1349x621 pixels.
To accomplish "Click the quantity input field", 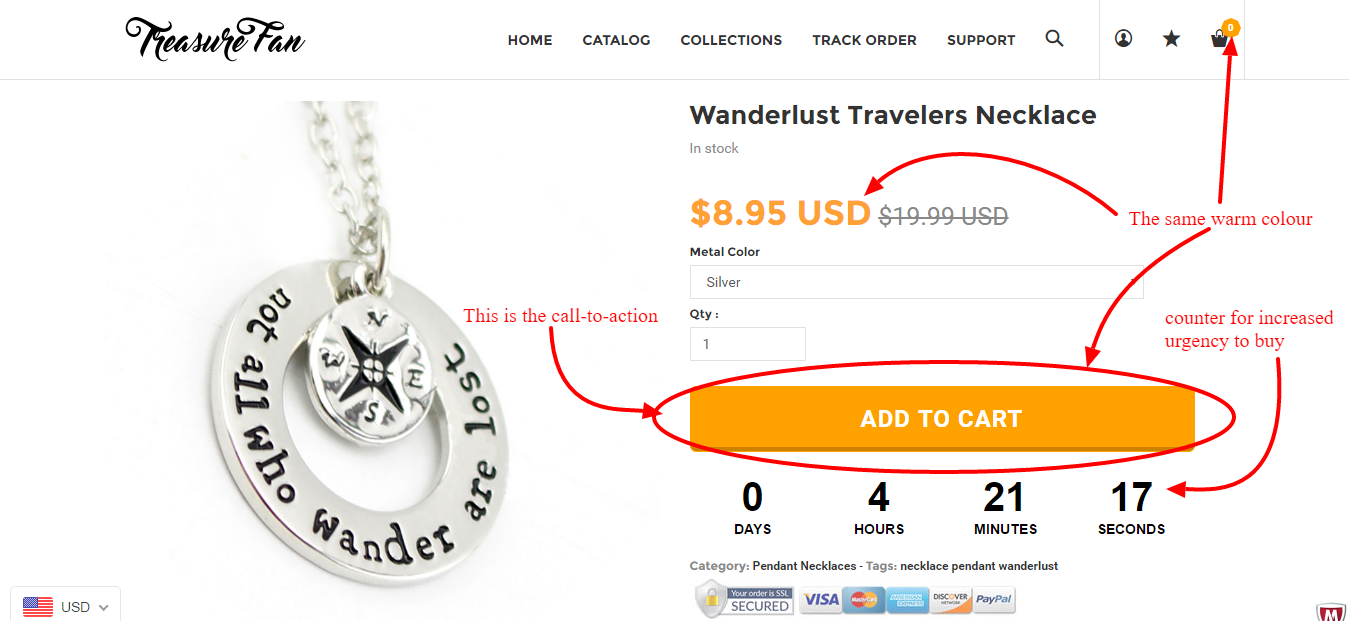I will (x=747, y=344).
